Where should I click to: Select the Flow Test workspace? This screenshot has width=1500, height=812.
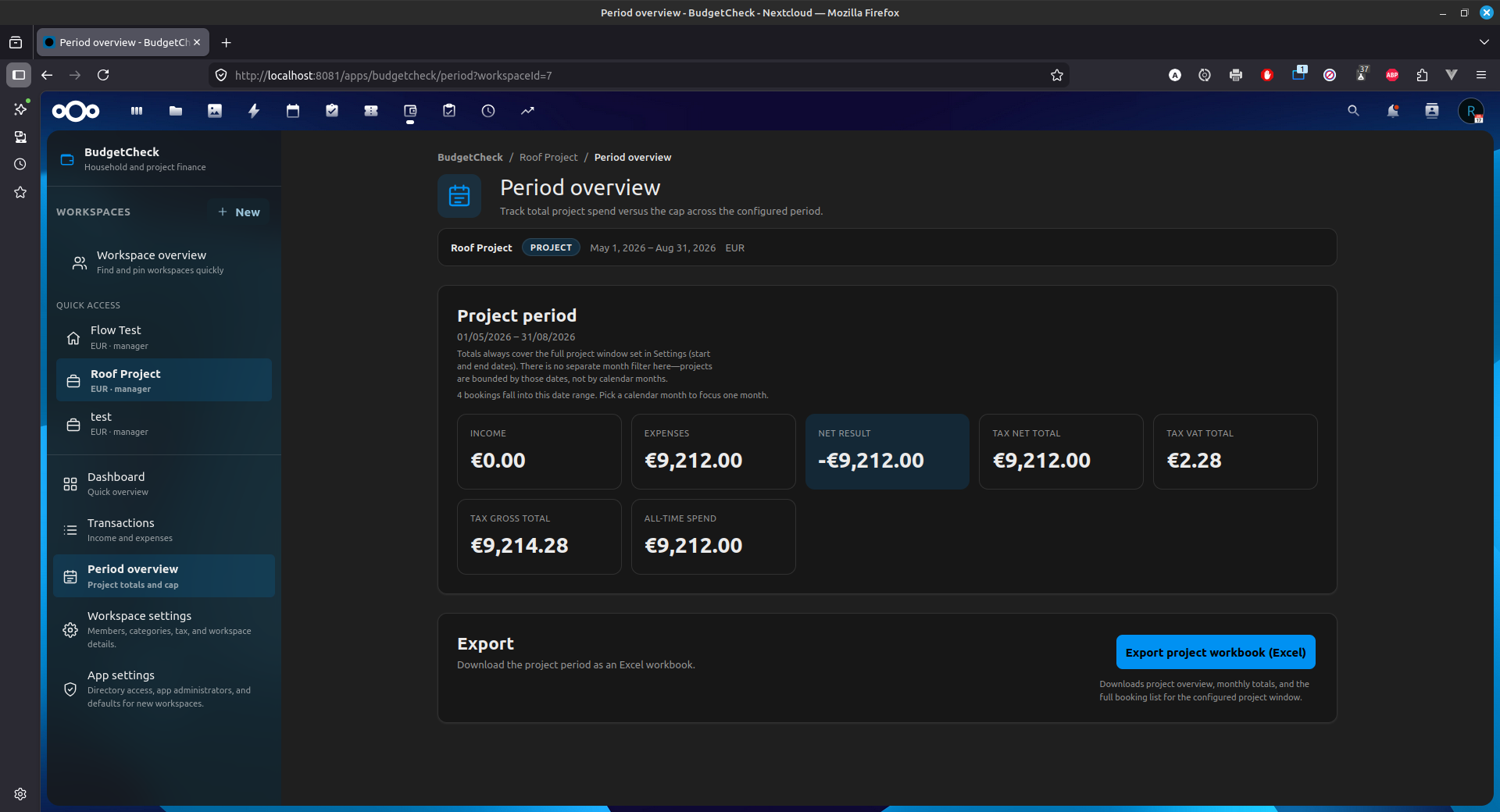point(164,337)
